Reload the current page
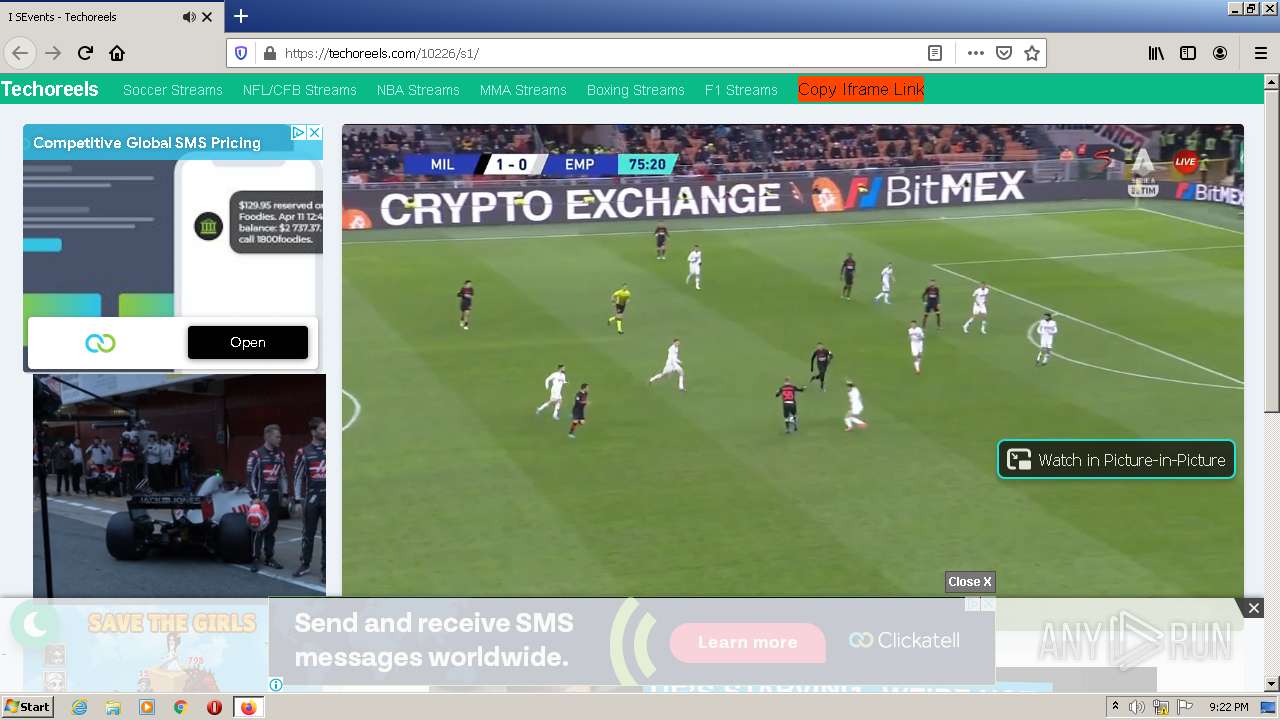Image resolution: width=1280 pixels, height=720 pixels. point(85,53)
